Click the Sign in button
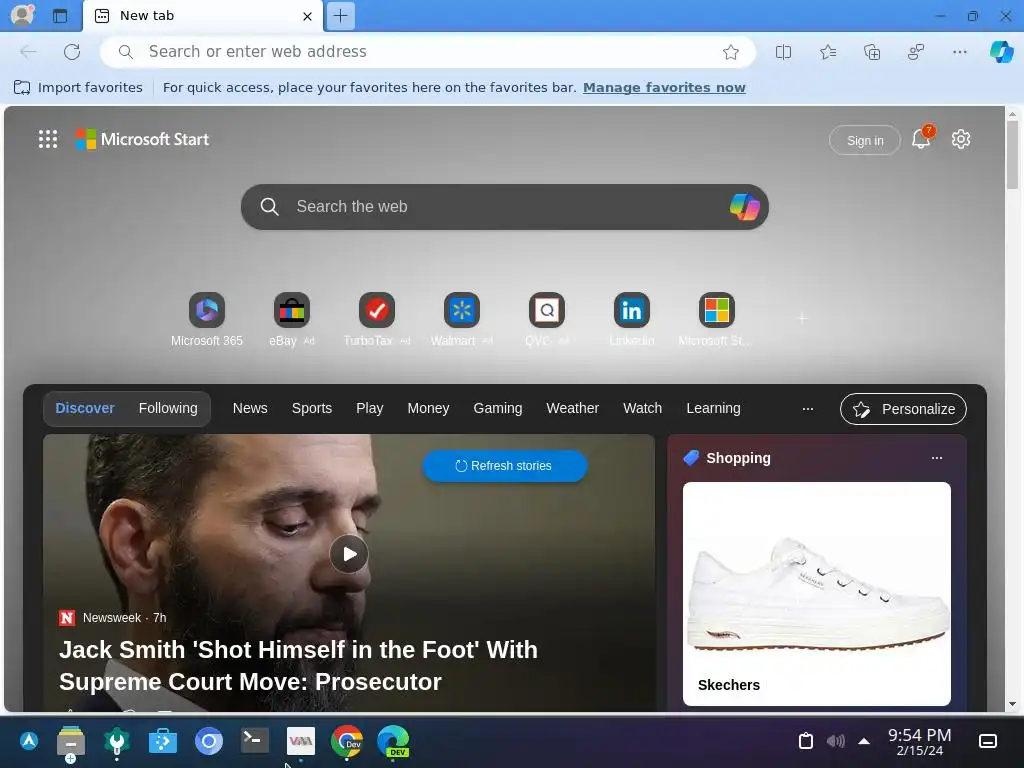Image resolution: width=1024 pixels, height=768 pixels. pyautogui.click(x=865, y=140)
